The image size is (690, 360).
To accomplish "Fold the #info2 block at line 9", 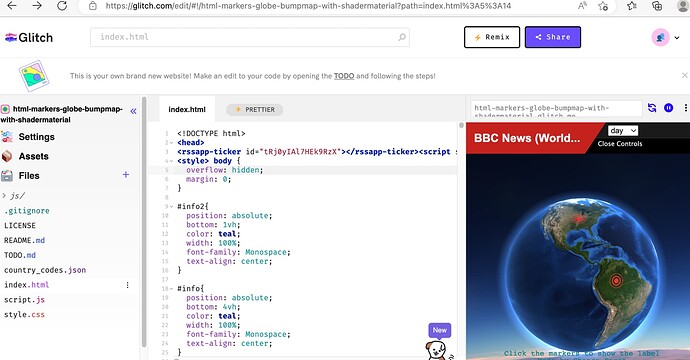I will coord(171,206).
